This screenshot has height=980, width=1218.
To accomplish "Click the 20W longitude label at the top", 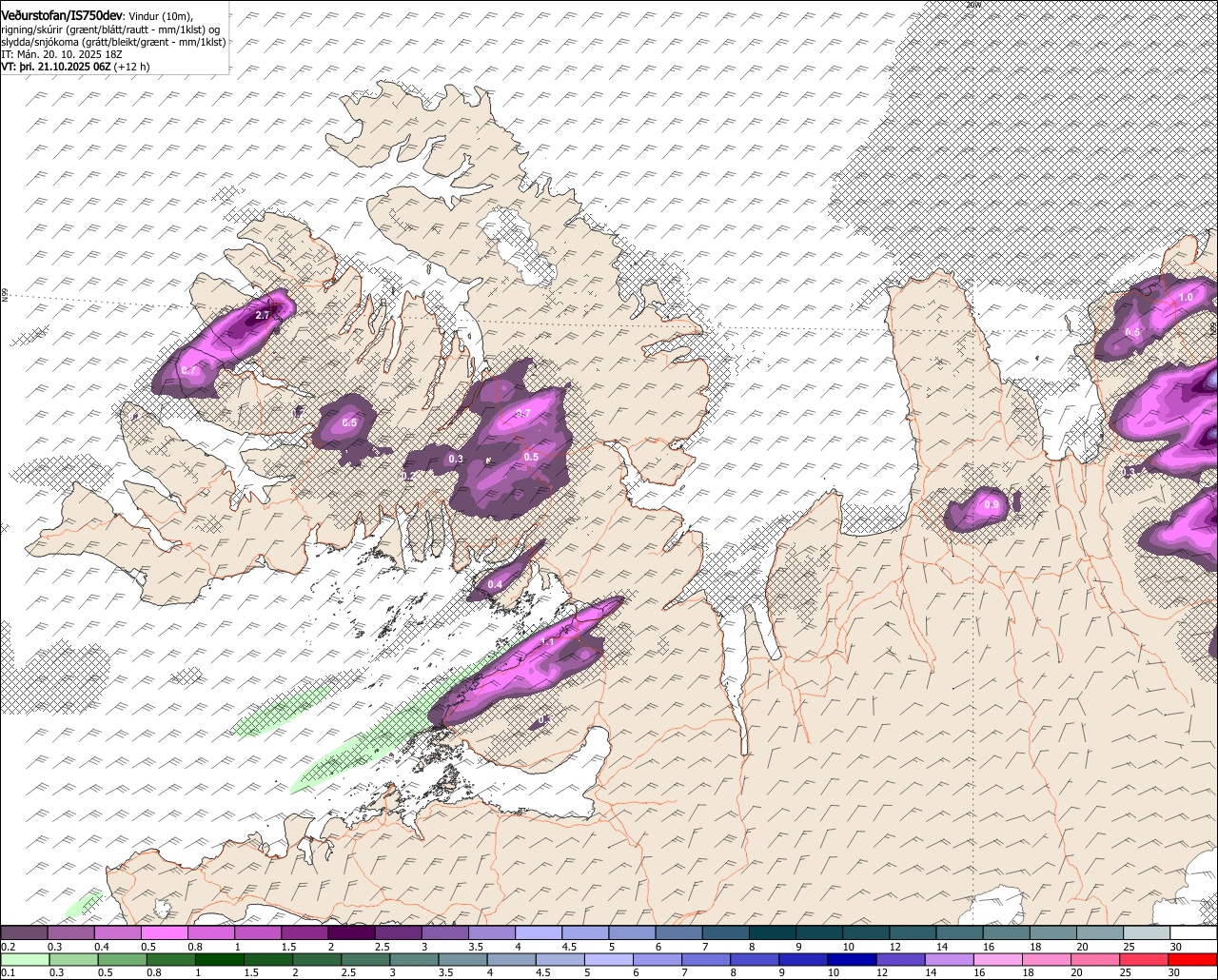I will coord(972,5).
